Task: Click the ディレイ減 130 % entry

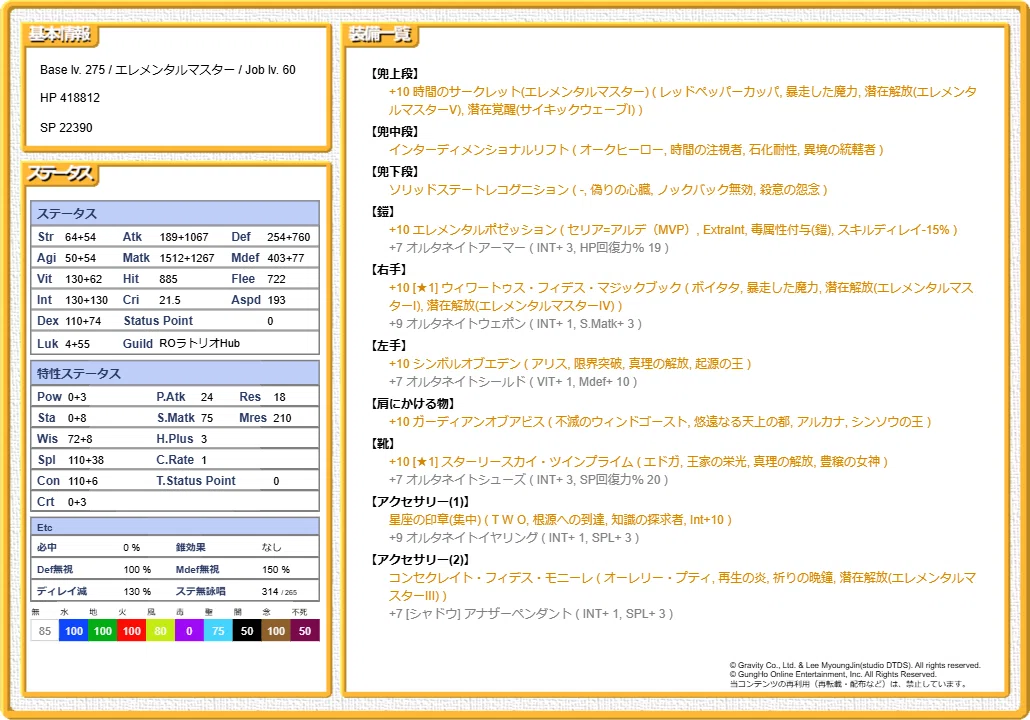Action: (94, 591)
